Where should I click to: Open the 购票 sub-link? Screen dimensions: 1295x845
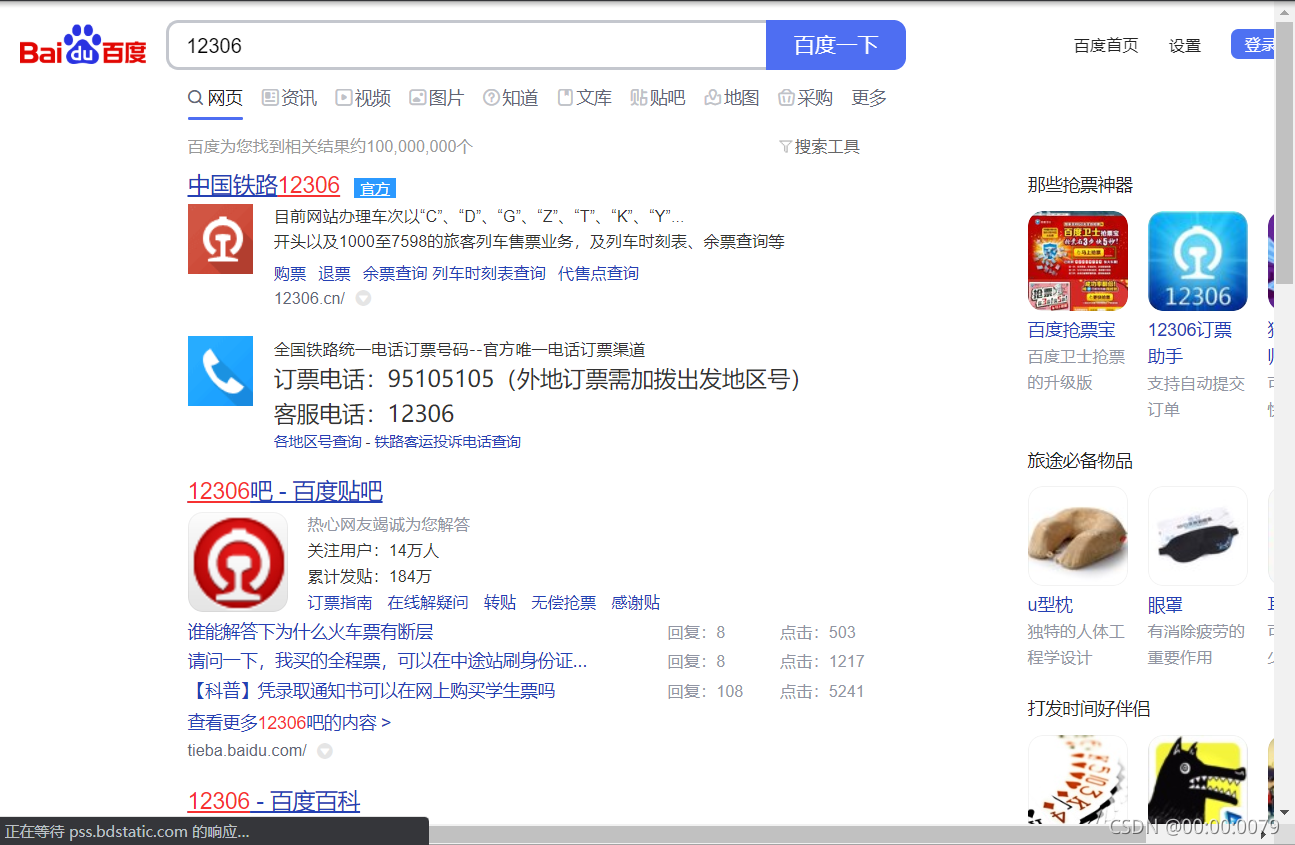pyautogui.click(x=290, y=273)
